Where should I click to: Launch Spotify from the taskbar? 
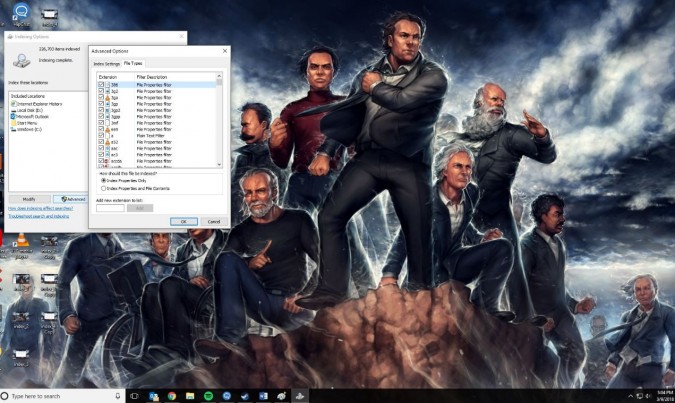click(x=209, y=396)
